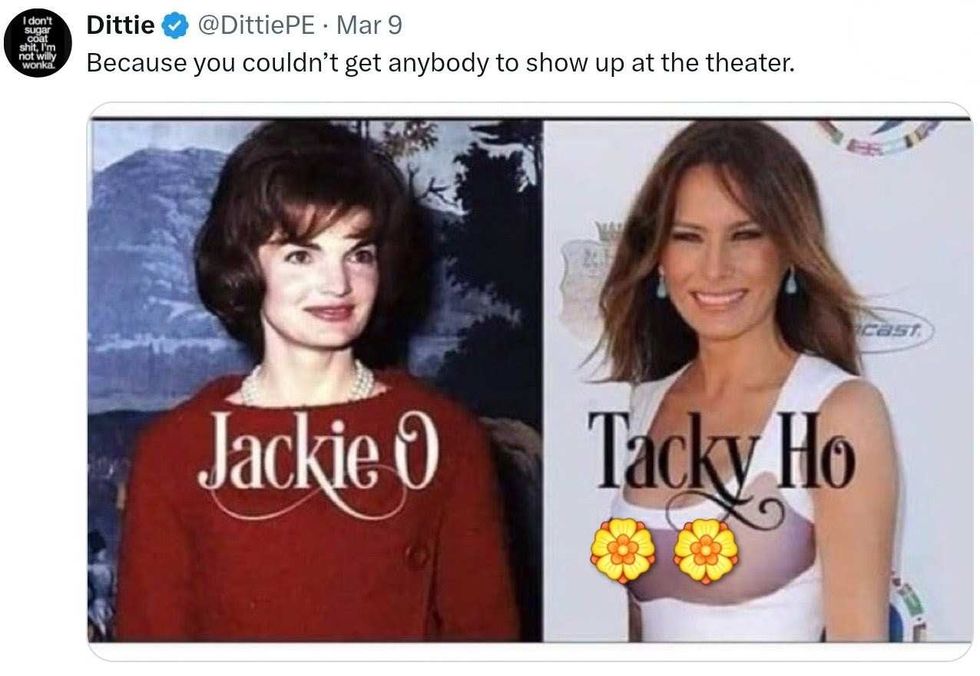This screenshot has width=980, height=676.
Task: Open the Dittie display name
Action: tap(120, 26)
